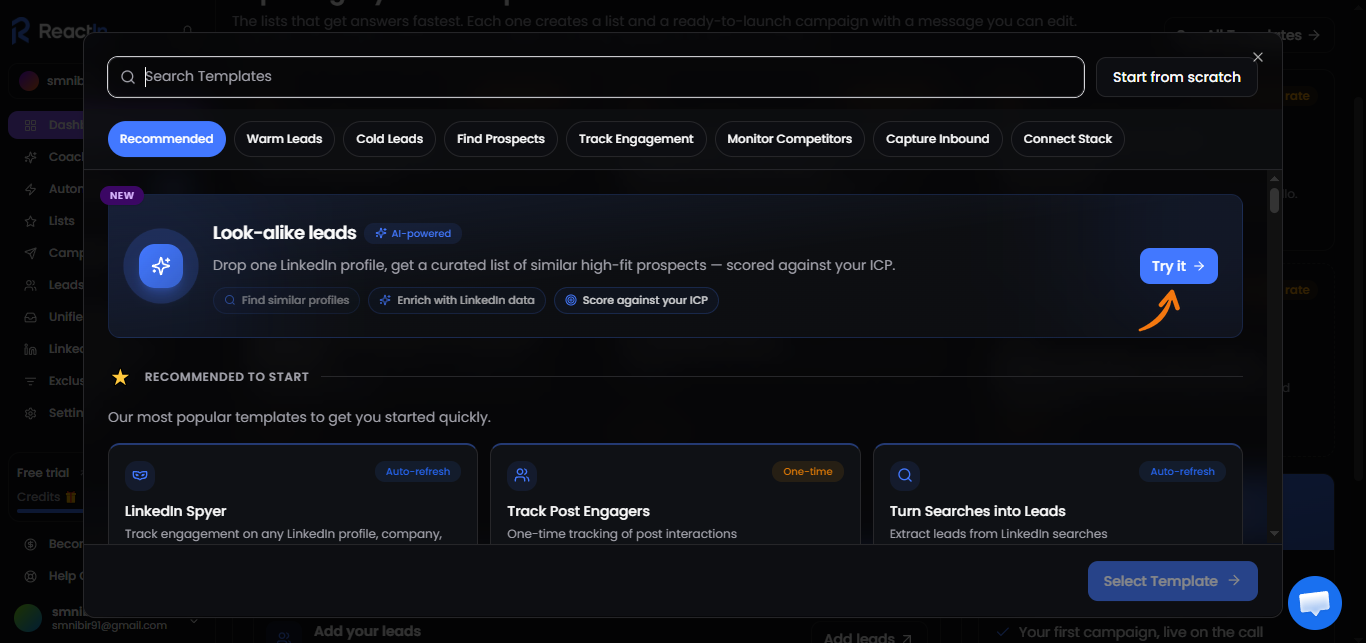Click the LinkedIn Spyer mask icon
This screenshot has width=1366, height=643.
[x=139, y=475]
